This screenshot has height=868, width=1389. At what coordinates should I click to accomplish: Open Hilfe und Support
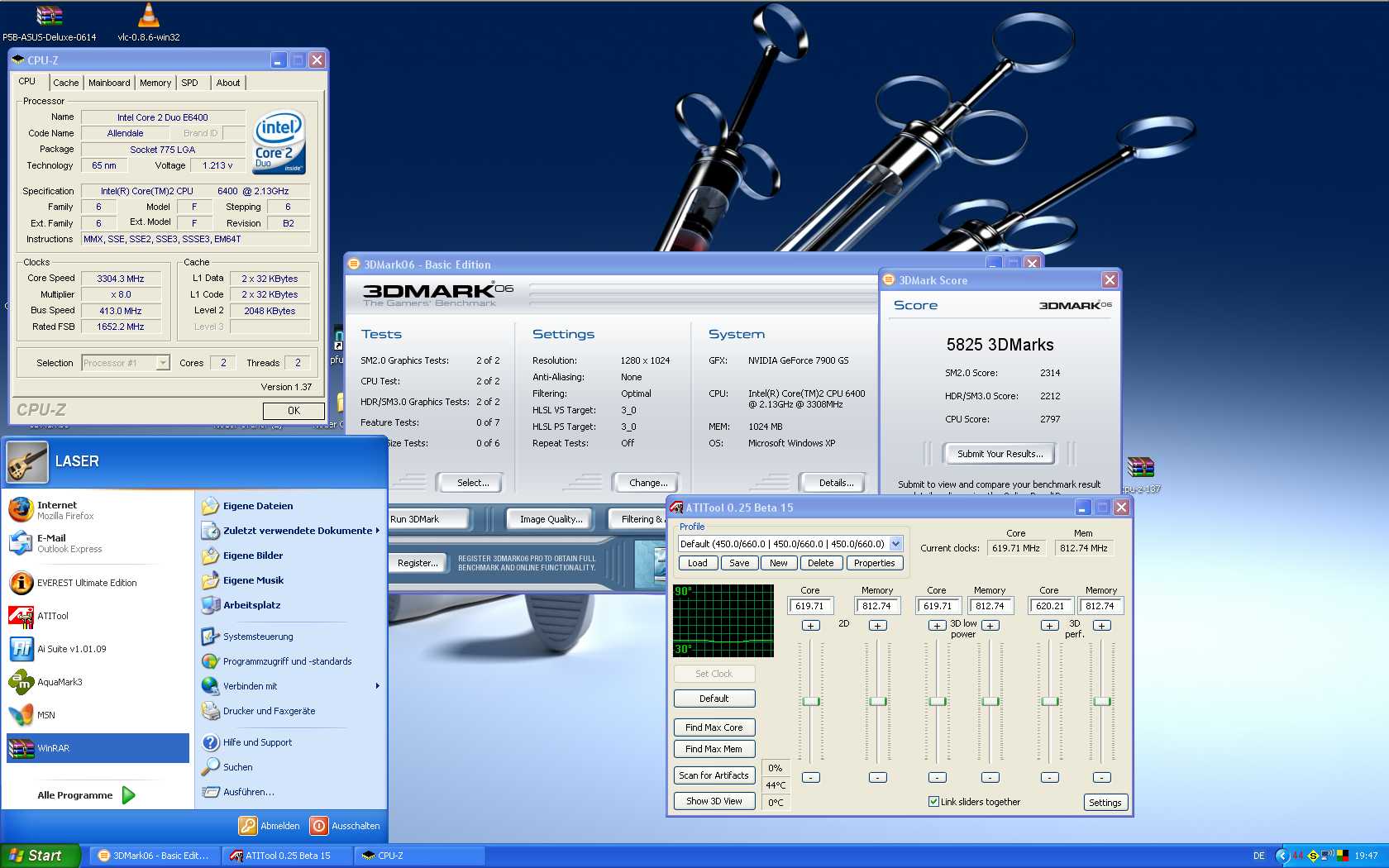257,742
